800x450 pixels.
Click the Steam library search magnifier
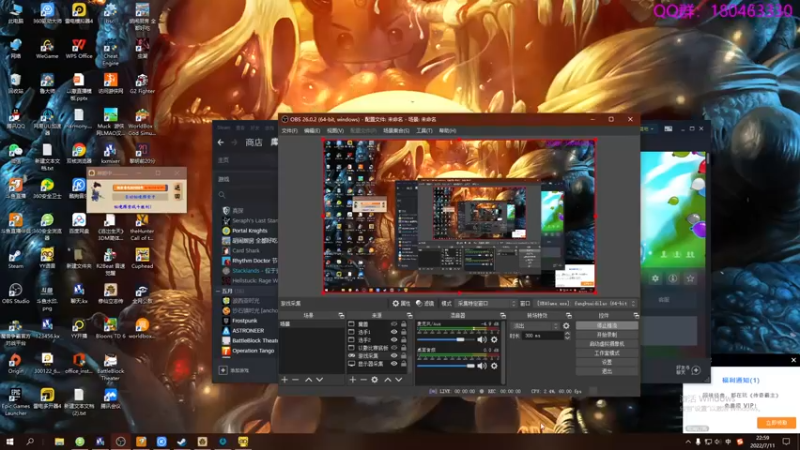click(x=222, y=195)
